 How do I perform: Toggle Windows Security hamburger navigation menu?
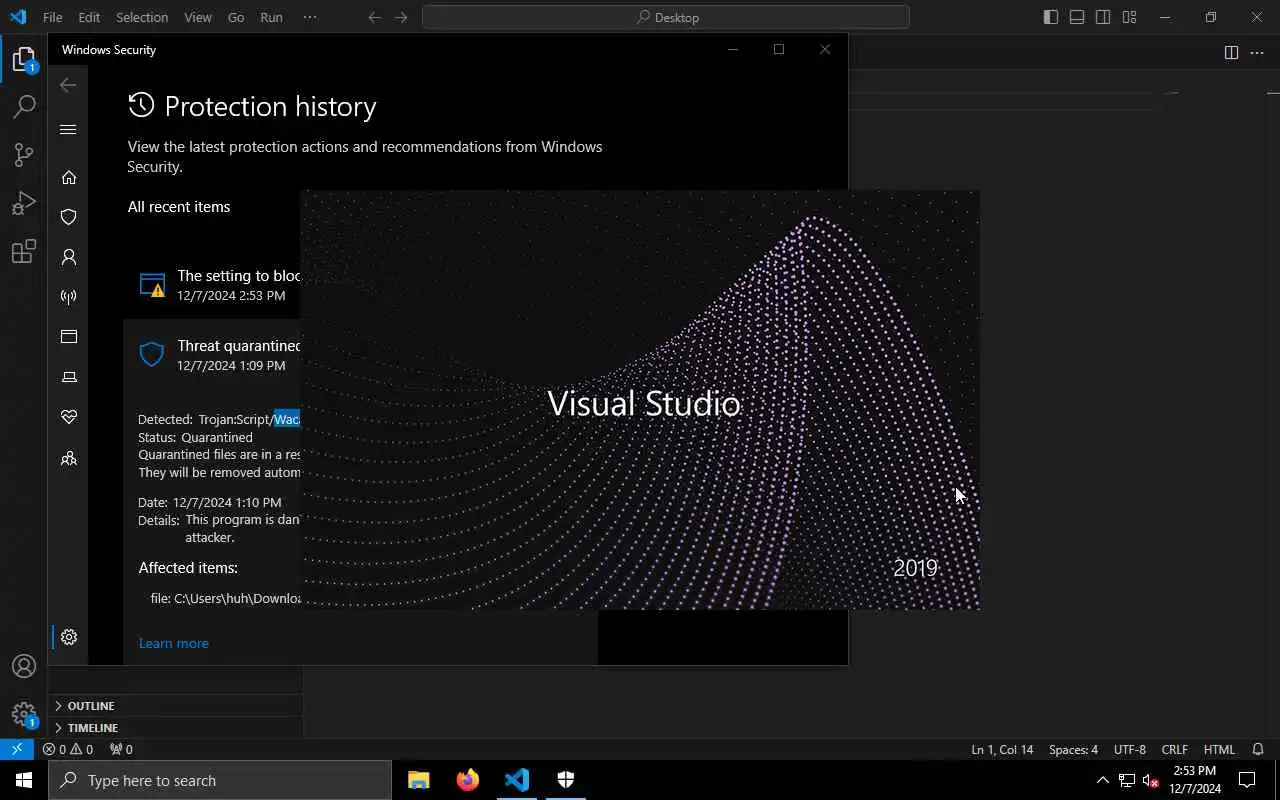pyautogui.click(x=68, y=129)
